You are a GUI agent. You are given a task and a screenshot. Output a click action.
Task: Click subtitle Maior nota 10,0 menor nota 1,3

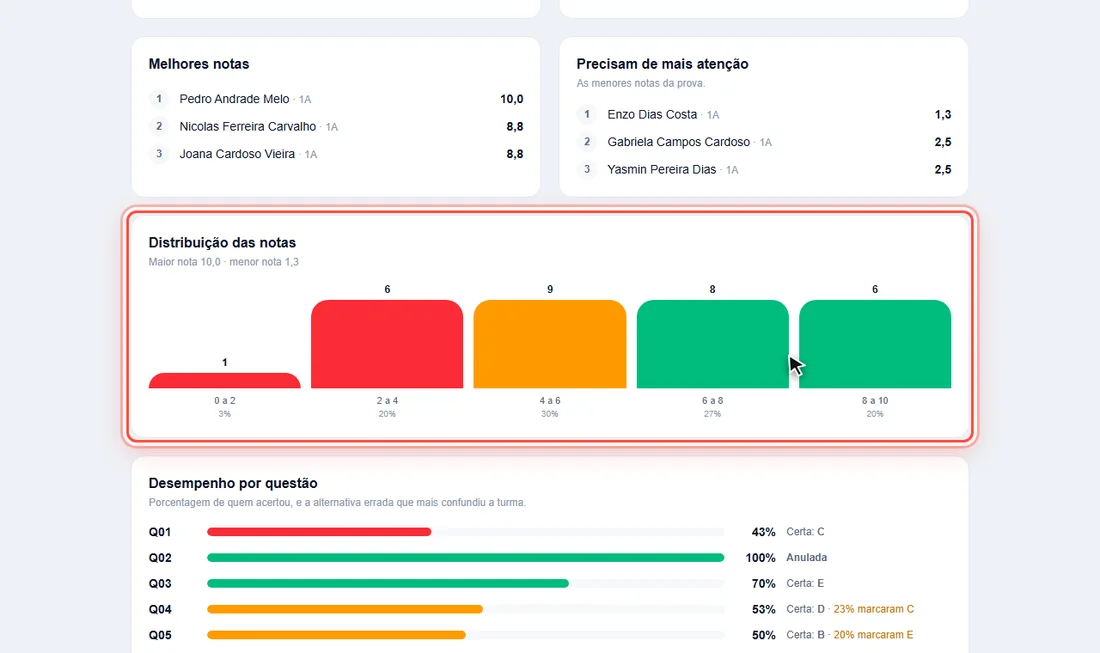click(x=224, y=262)
